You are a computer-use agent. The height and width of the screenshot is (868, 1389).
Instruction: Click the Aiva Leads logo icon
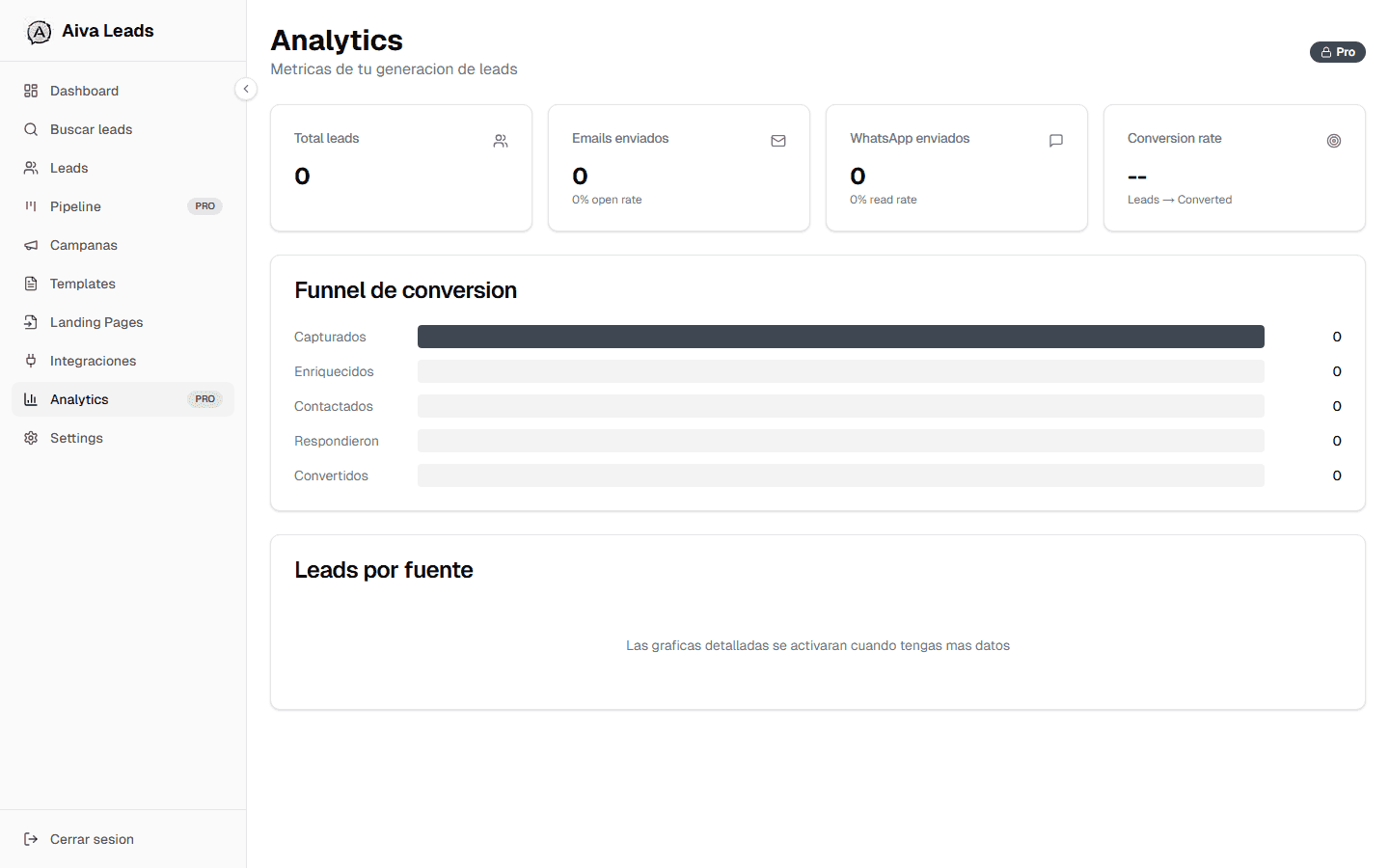coord(39,32)
